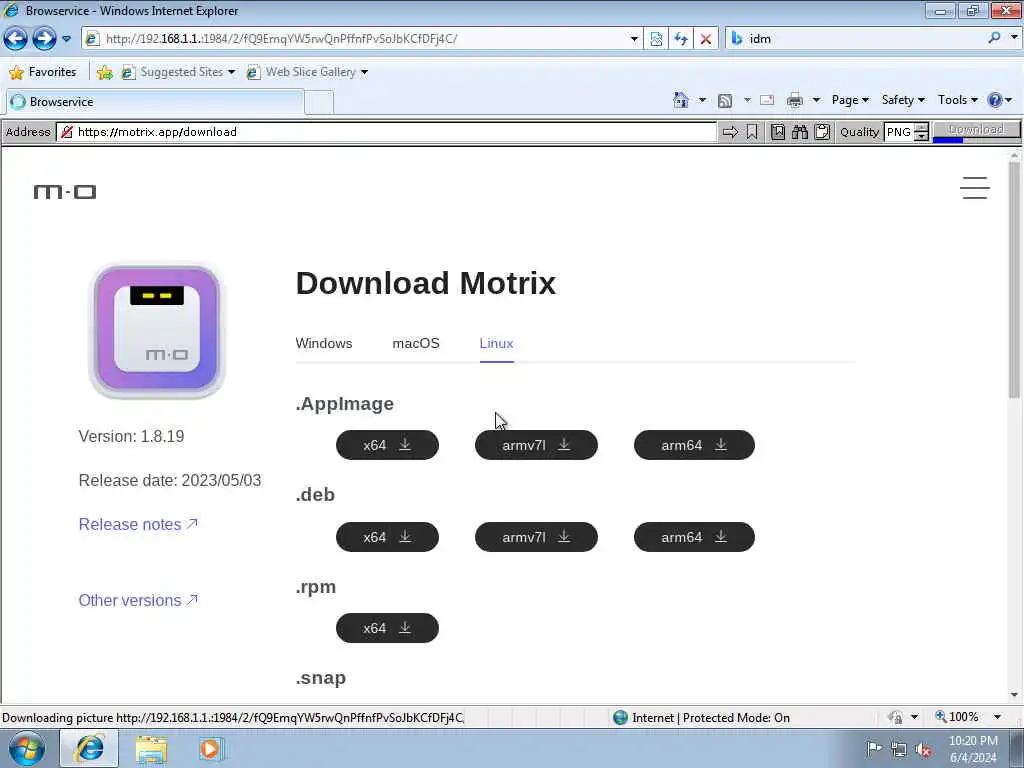Image resolution: width=1024 pixels, height=768 pixels.
Task: Download the .AppImage arm64 build
Action: coord(694,445)
